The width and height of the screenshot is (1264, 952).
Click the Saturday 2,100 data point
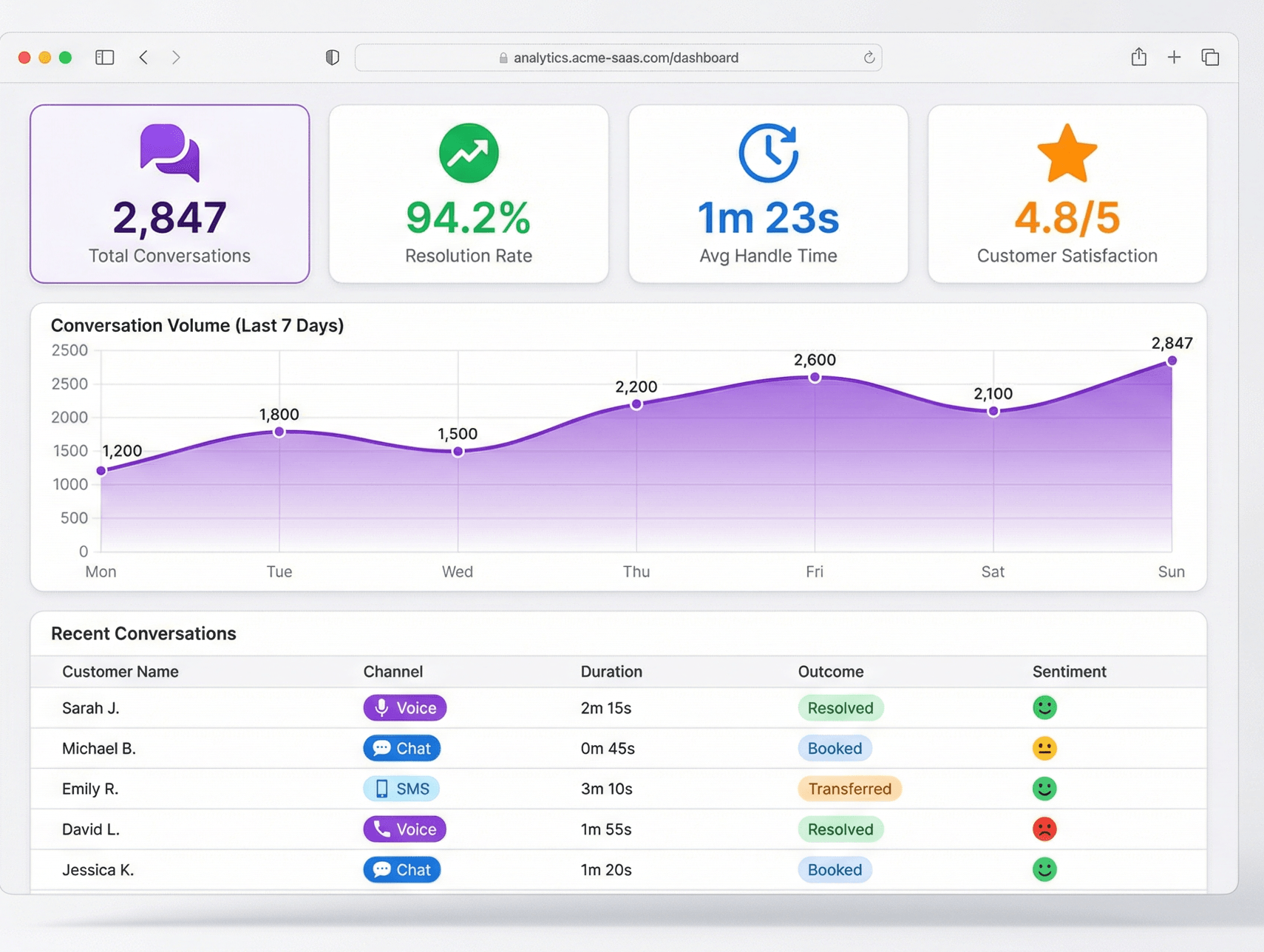[x=993, y=412]
